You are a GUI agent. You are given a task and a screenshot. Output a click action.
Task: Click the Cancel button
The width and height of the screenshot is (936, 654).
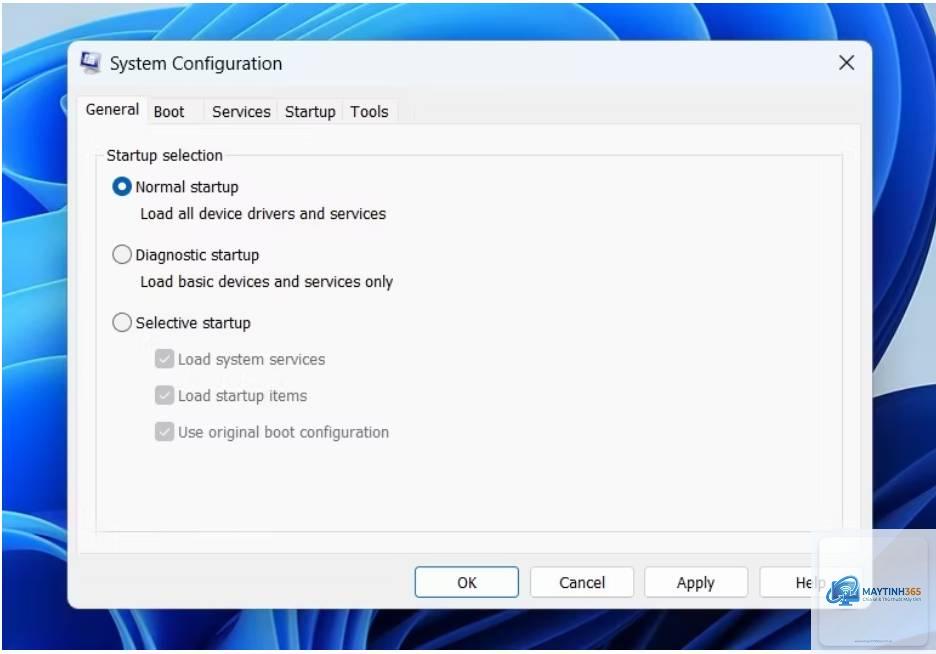(582, 582)
